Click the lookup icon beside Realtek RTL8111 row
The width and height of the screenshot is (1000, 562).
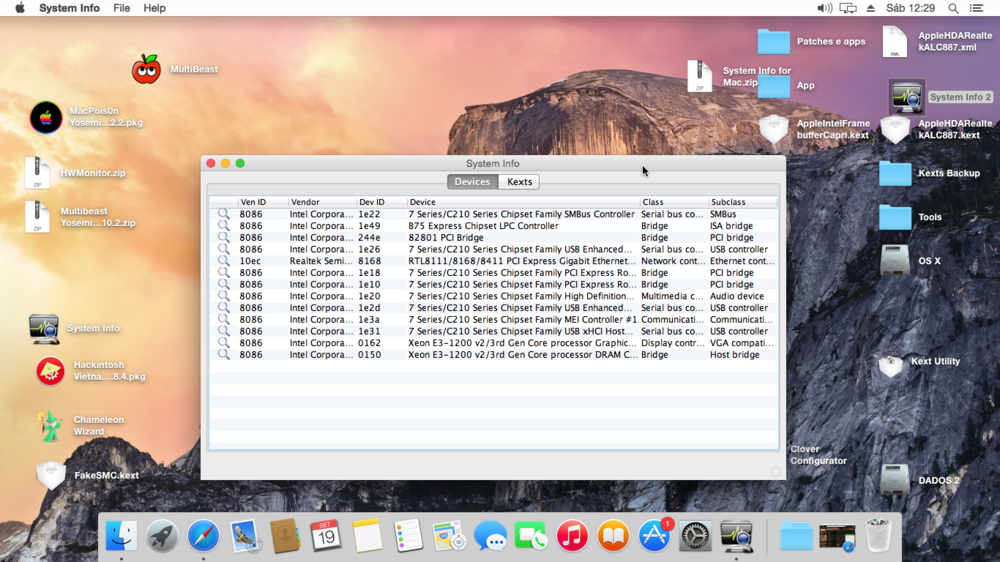(224, 261)
